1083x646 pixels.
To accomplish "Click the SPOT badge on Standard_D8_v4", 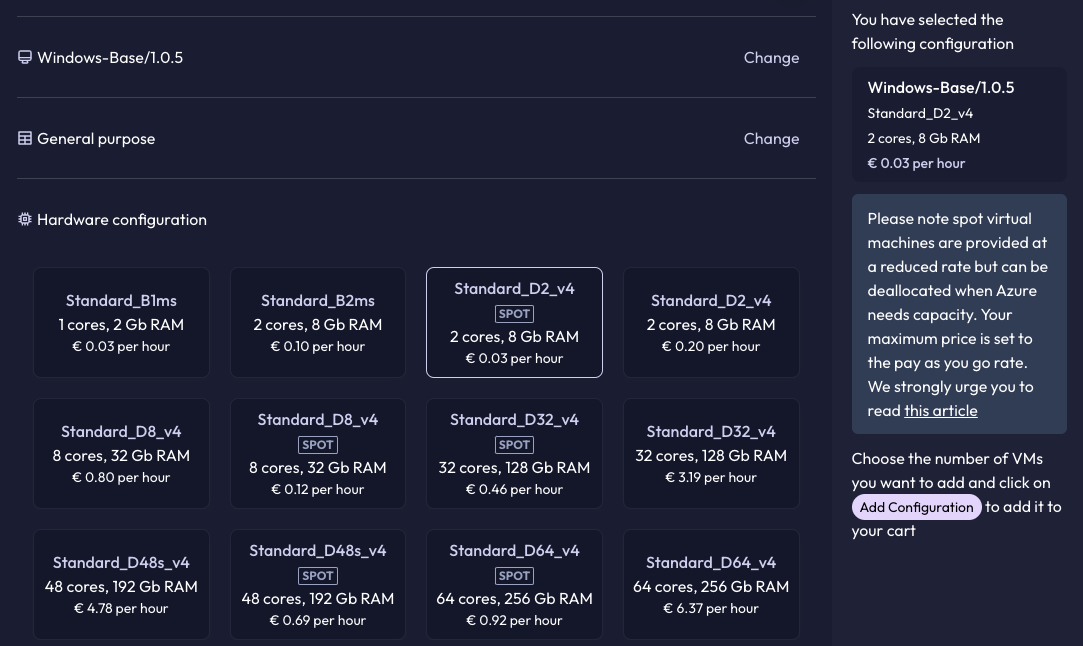I will [318, 445].
